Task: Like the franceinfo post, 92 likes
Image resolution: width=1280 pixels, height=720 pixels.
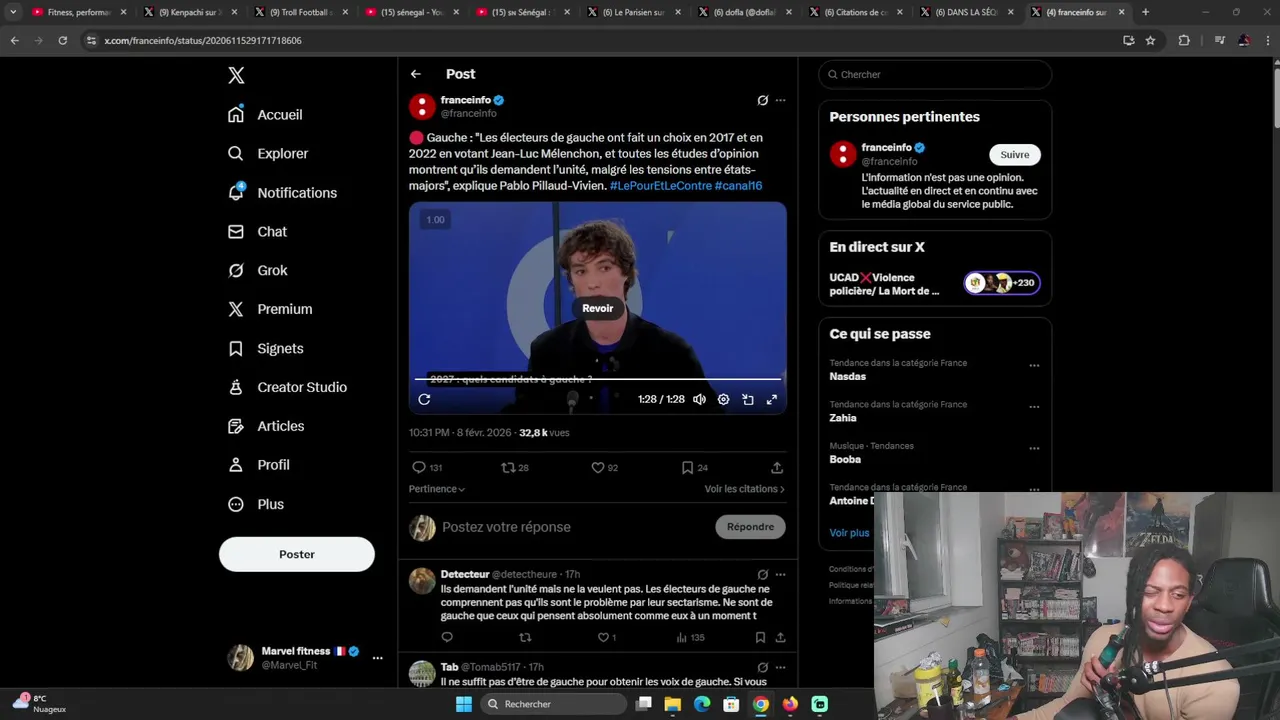Action: pos(604,467)
